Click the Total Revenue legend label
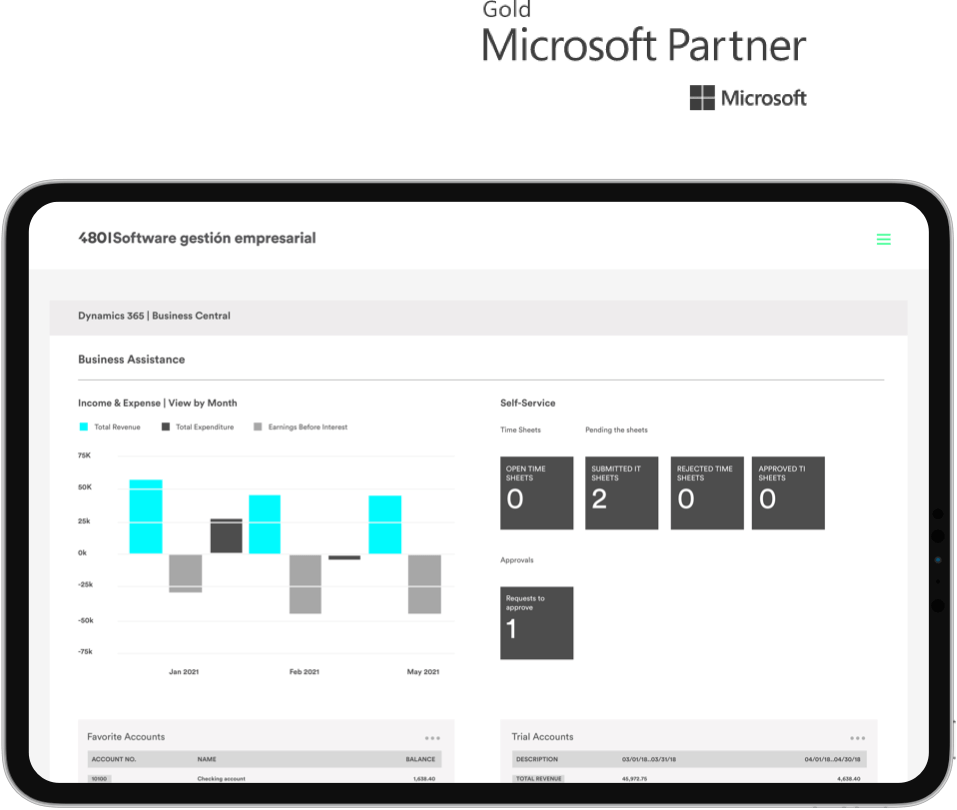Image resolution: width=957 pixels, height=810 pixels. pyautogui.click(x=117, y=427)
